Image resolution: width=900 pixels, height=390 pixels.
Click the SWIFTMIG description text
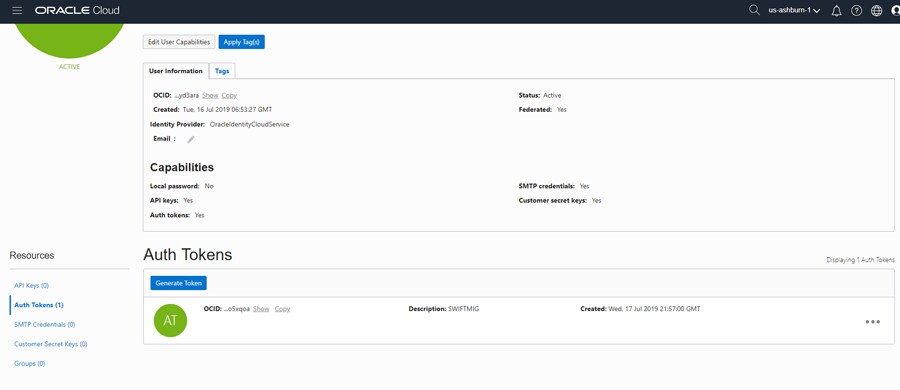click(463, 309)
